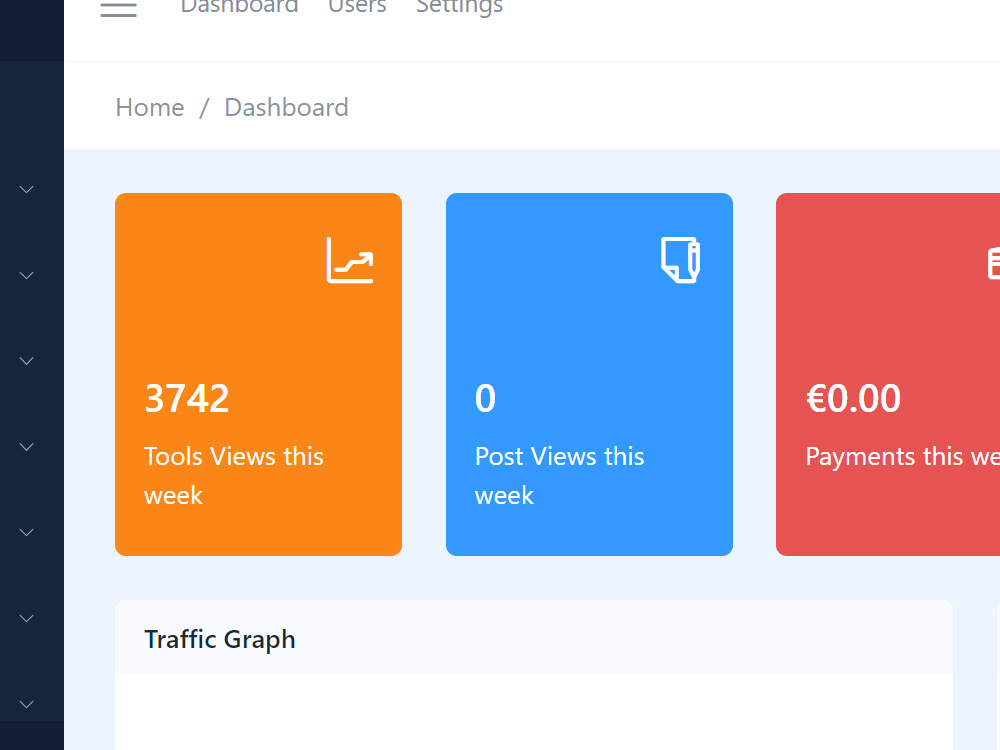Go to Home breadcrumb link

tap(150, 107)
